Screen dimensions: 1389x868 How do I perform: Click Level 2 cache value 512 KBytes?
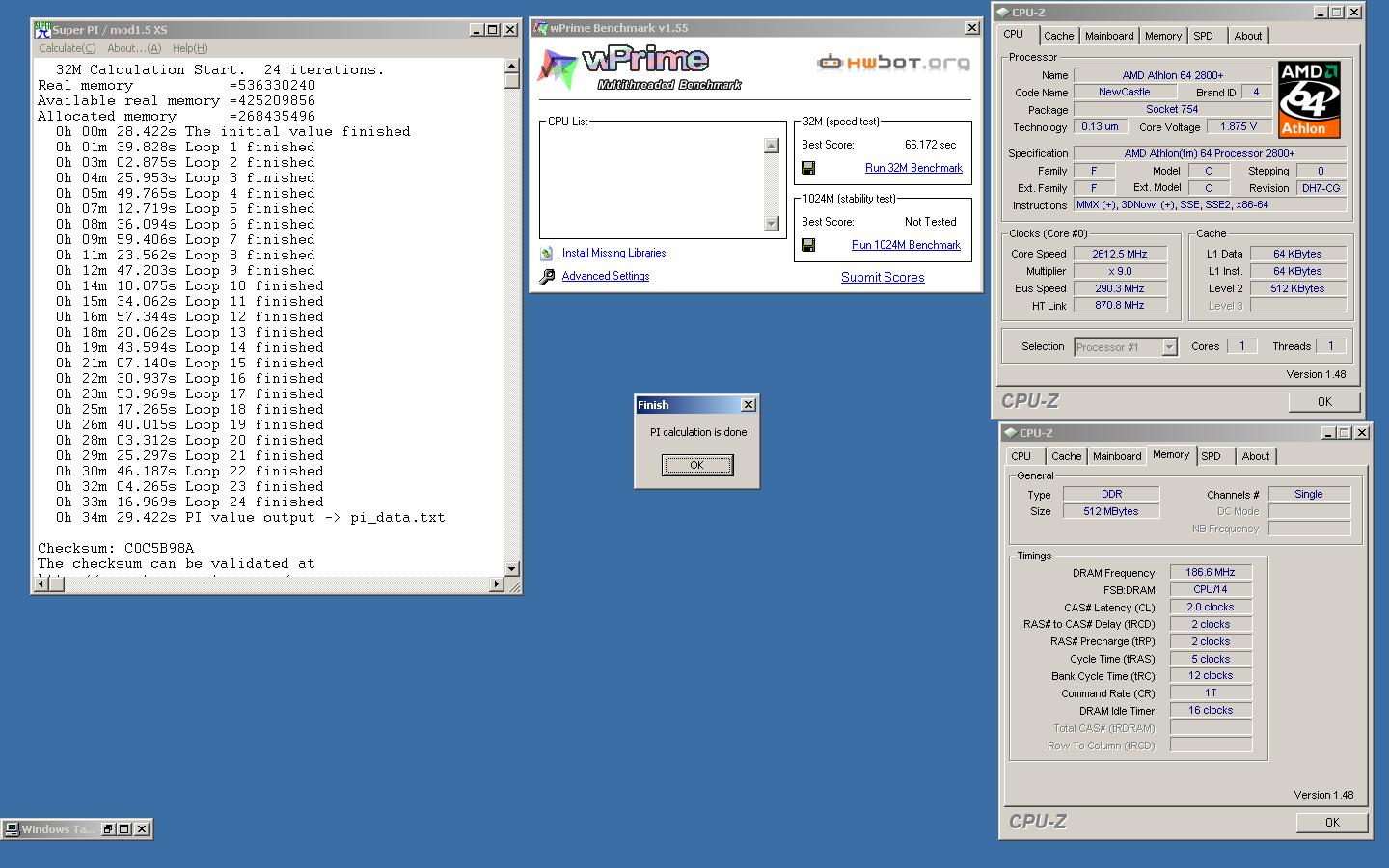click(x=1298, y=288)
